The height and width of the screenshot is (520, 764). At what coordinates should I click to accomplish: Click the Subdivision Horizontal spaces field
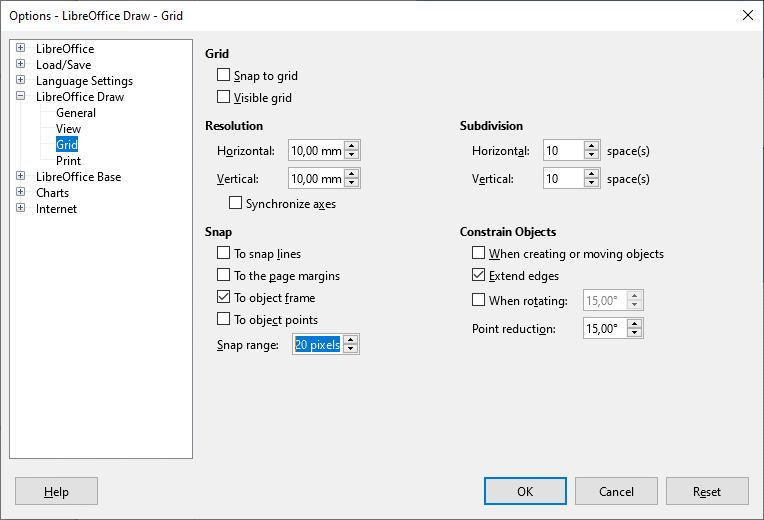coord(564,150)
